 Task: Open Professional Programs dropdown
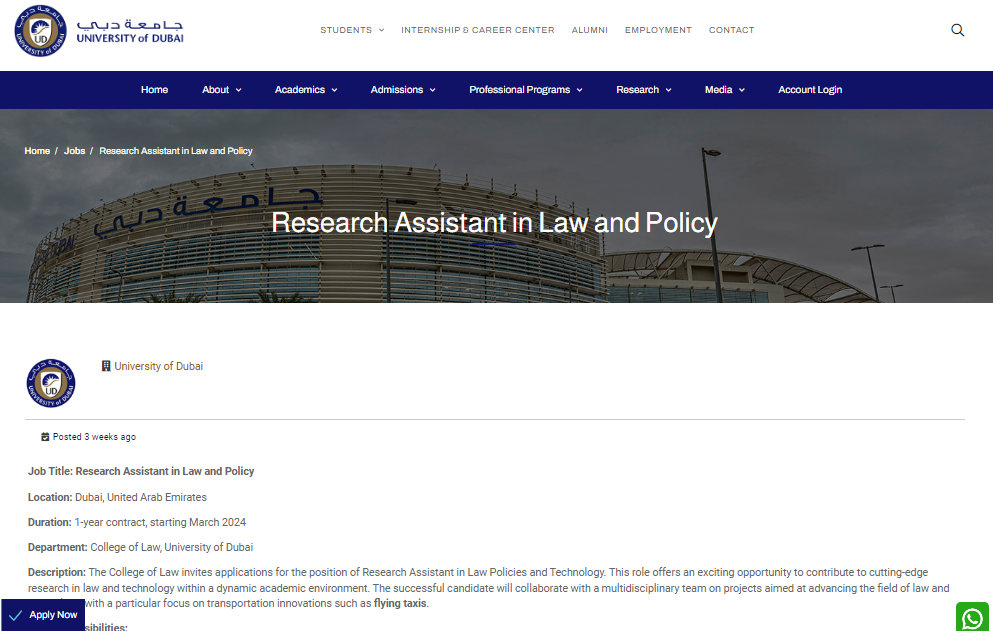526,90
